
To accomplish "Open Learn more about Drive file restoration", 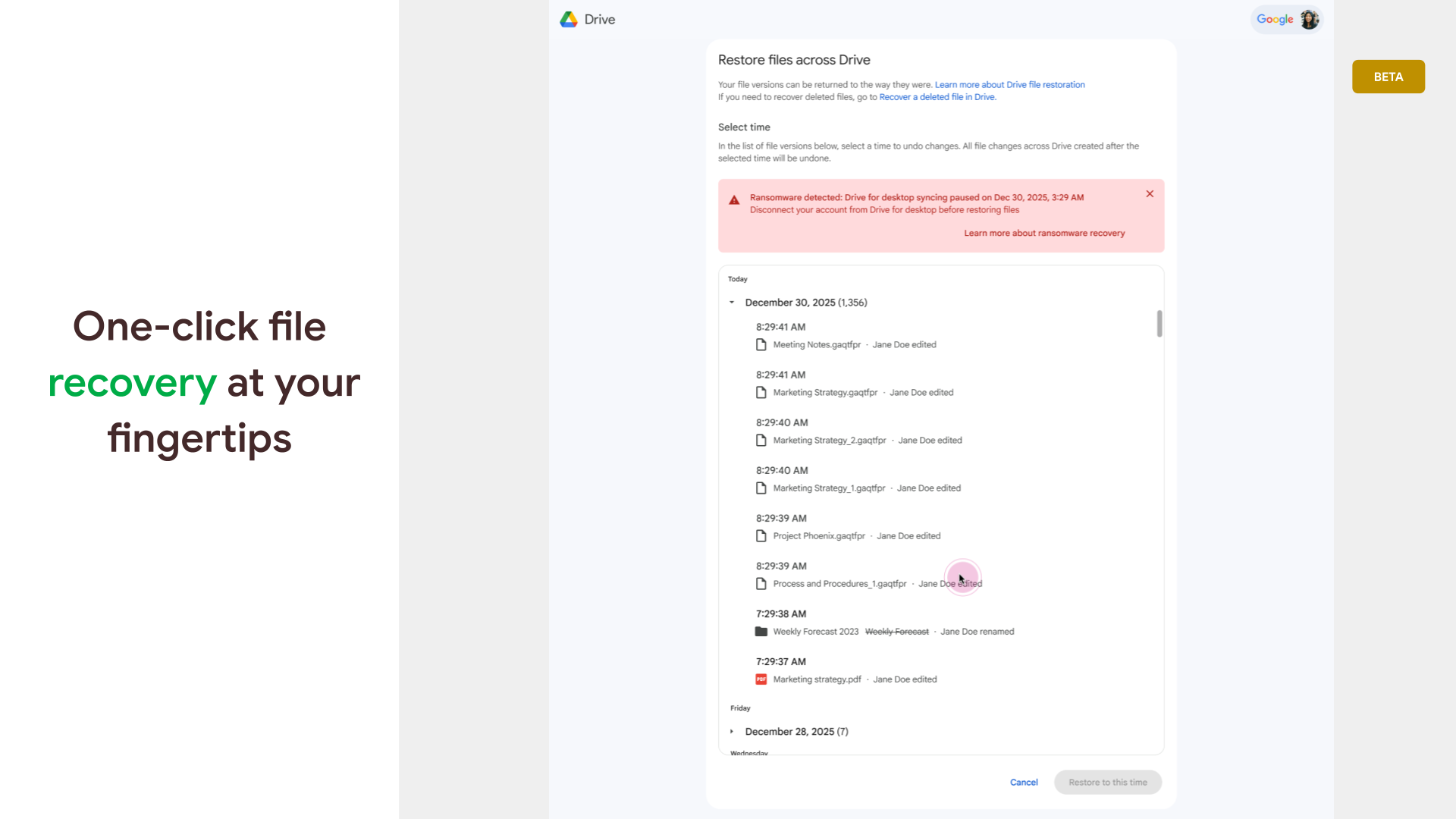I will [1009, 85].
